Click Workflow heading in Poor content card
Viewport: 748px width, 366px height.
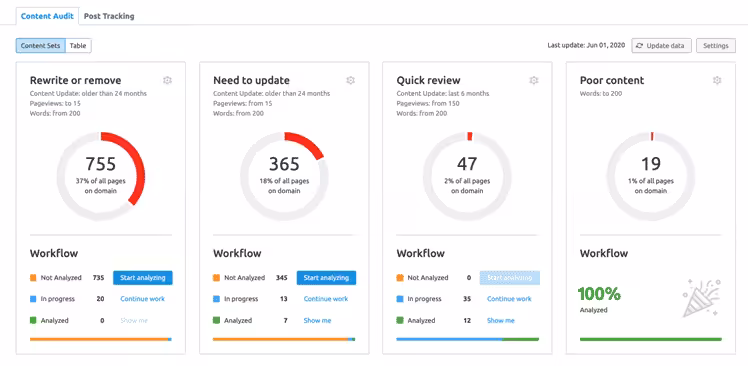tap(604, 253)
